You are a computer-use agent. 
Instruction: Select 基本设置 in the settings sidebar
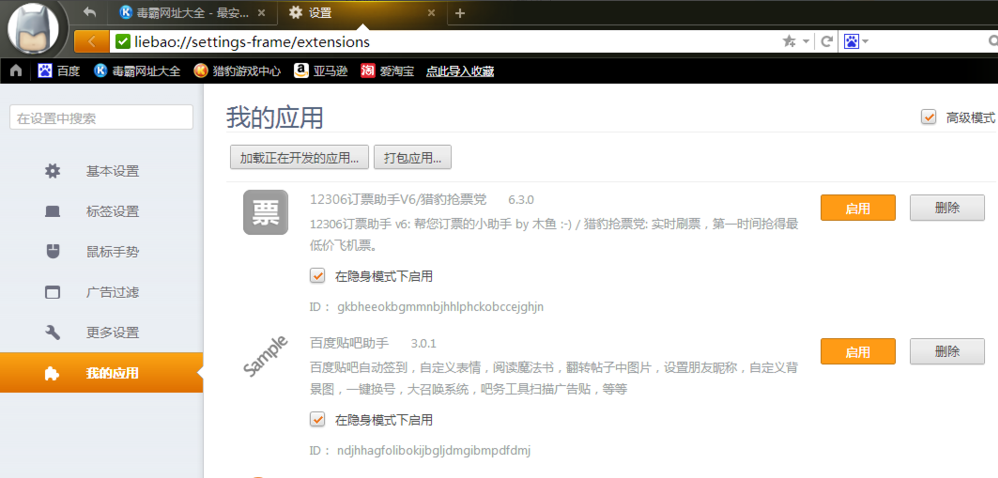click(x=112, y=171)
